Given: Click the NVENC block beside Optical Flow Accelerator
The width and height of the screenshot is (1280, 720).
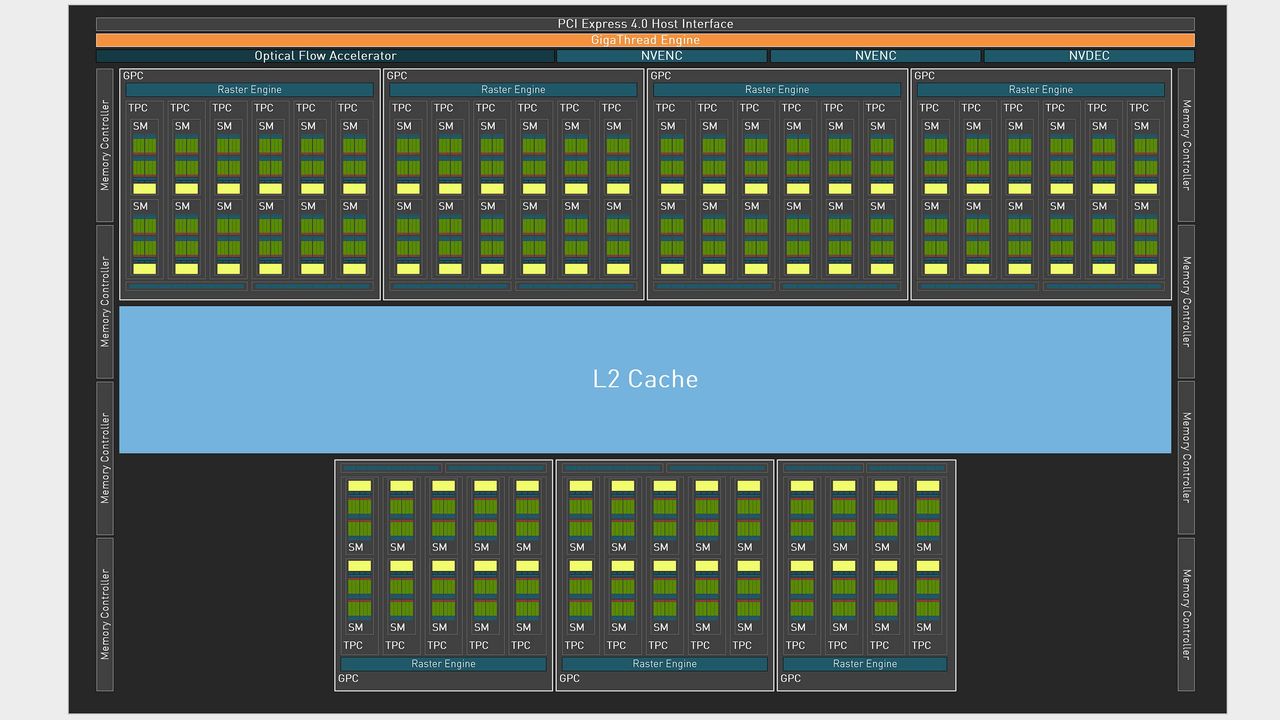Looking at the screenshot, I should point(661,56).
